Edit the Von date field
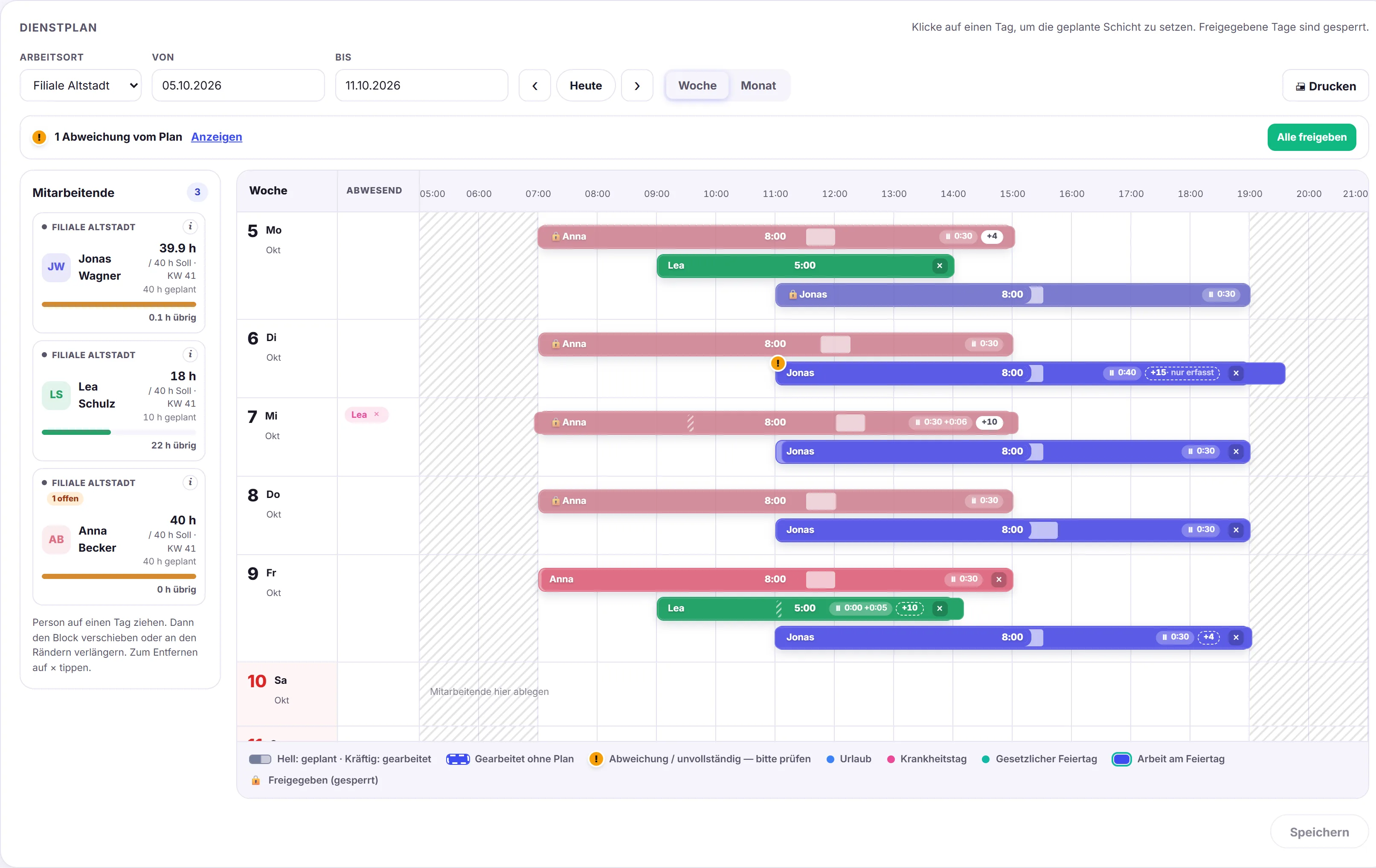Viewport: 1376px width, 868px height. tap(238, 86)
